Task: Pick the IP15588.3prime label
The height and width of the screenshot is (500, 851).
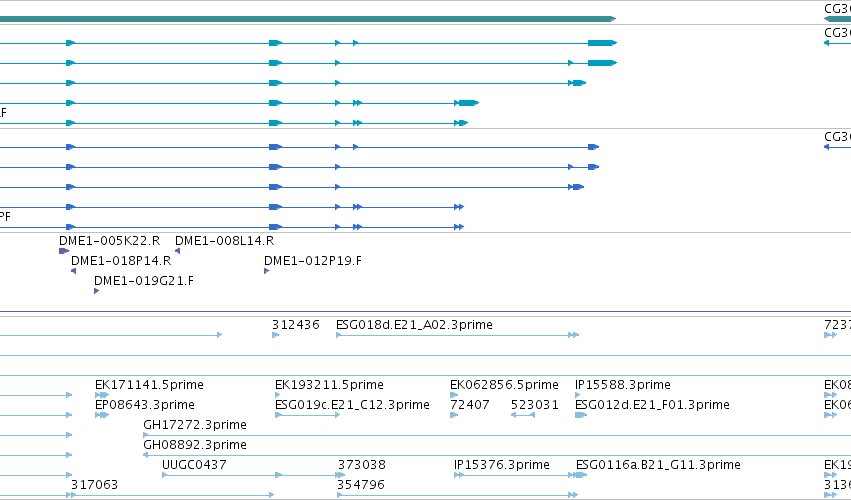Action: click(623, 385)
